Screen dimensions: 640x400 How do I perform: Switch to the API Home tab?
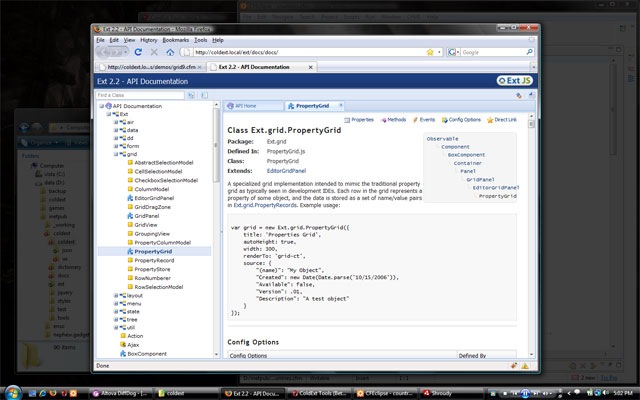point(253,106)
